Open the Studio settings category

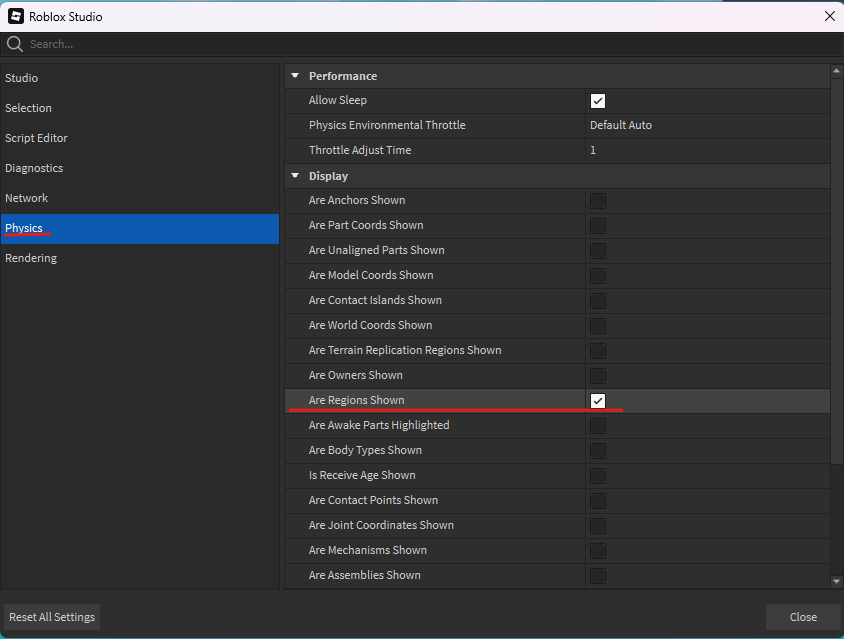coord(139,78)
